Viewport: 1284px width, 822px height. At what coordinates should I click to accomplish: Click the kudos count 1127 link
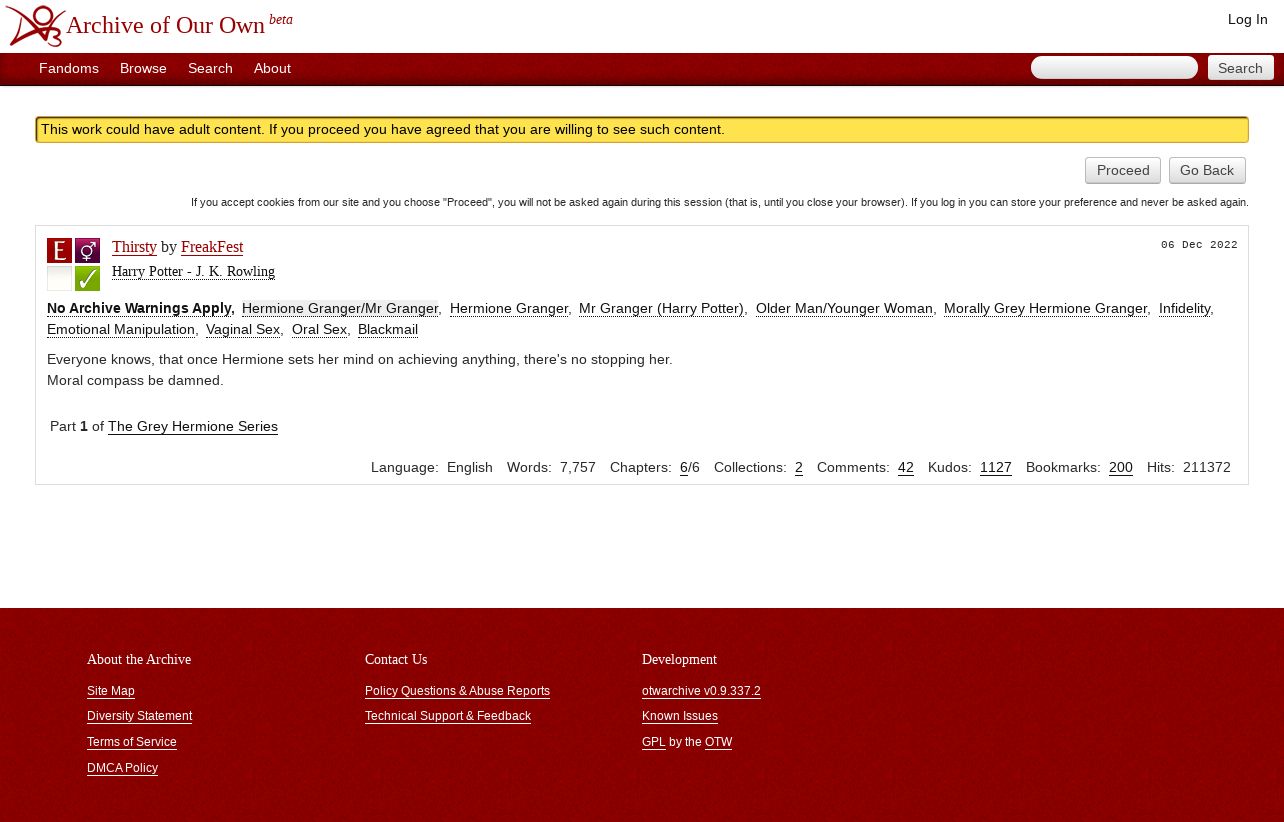click(x=996, y=467)
